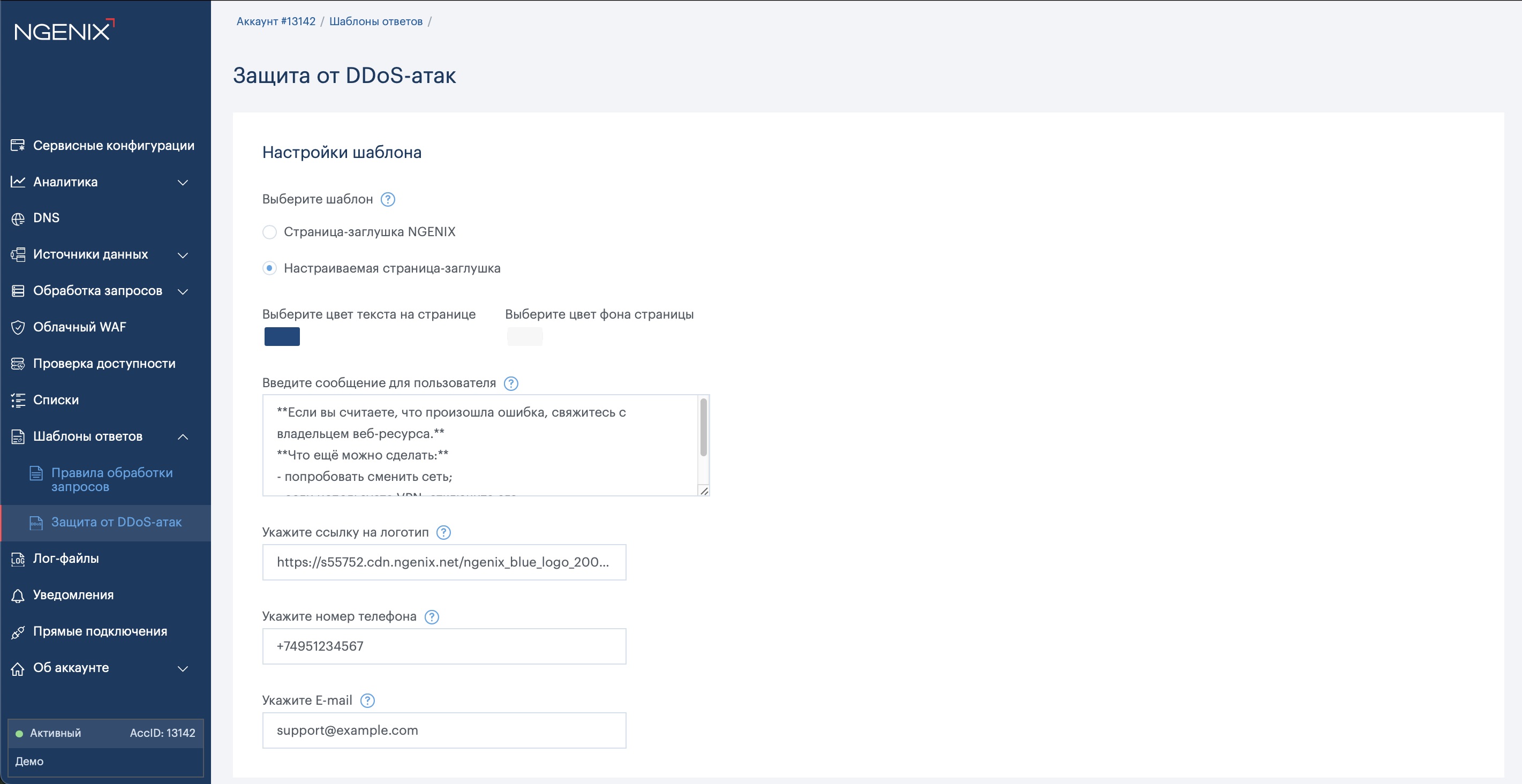Image resolution: width=1522 pixels, height=784 pixels.
Task: Click the Облачный WAF shield icon
Action: 18,327
